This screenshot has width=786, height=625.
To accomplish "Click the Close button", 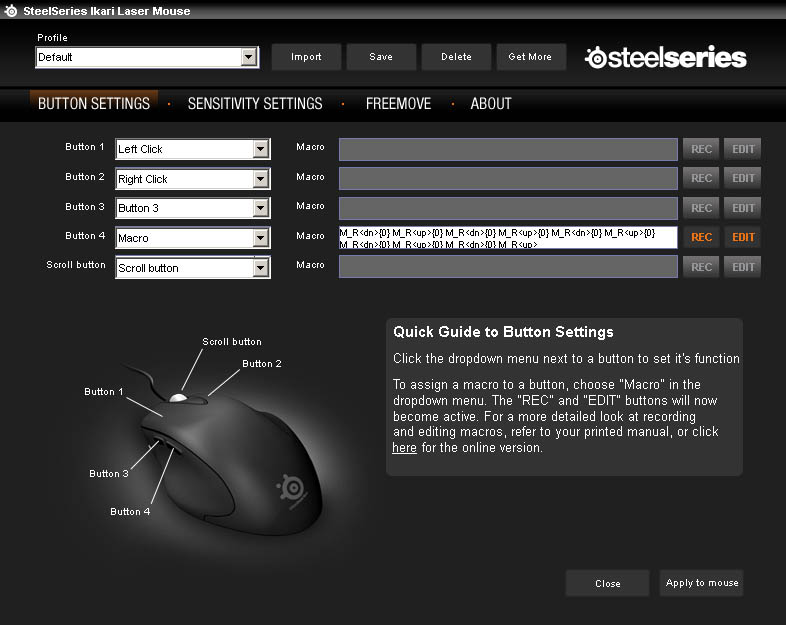I will point(608,583).
